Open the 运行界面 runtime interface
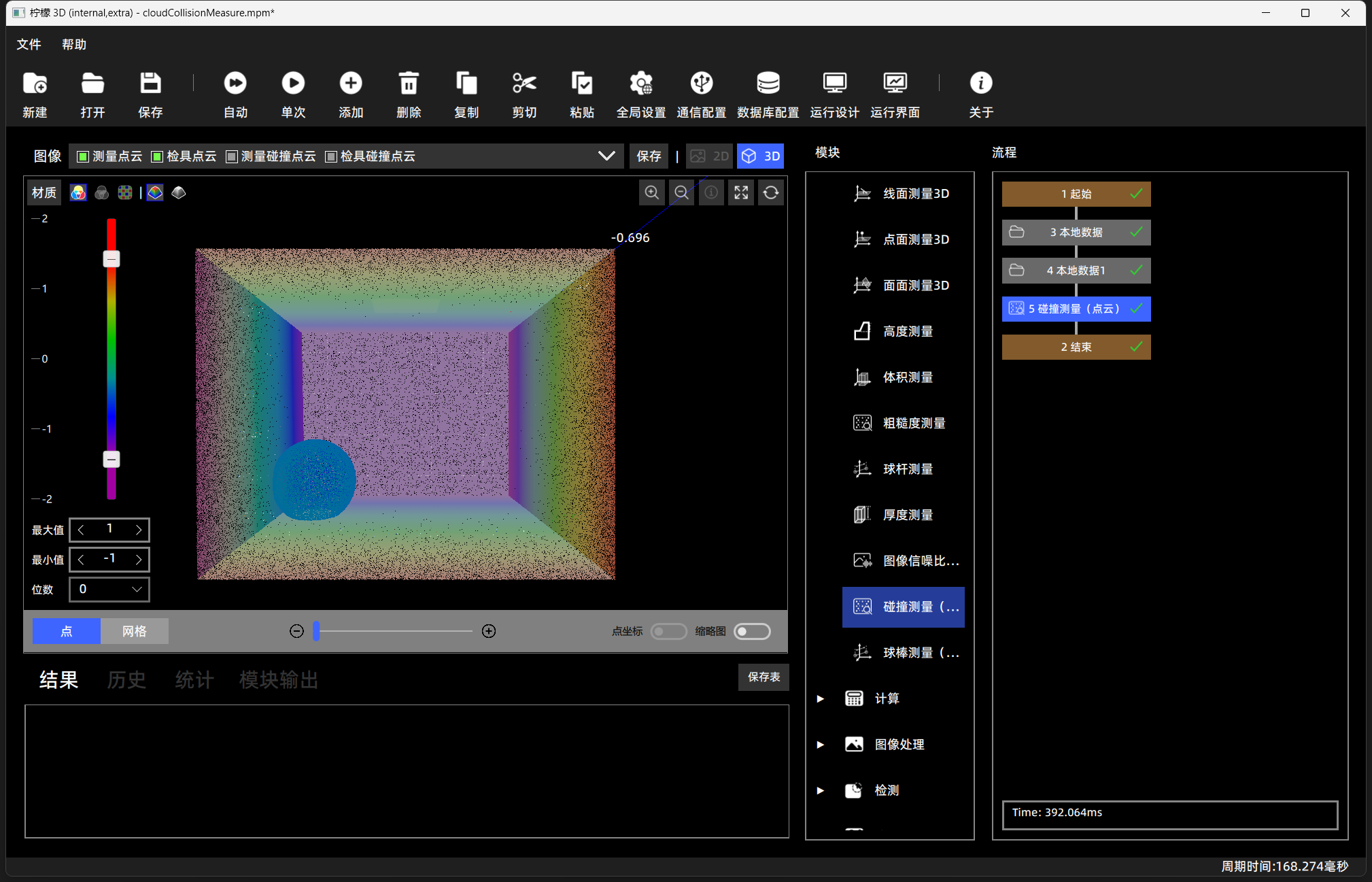 coord(895,83)
